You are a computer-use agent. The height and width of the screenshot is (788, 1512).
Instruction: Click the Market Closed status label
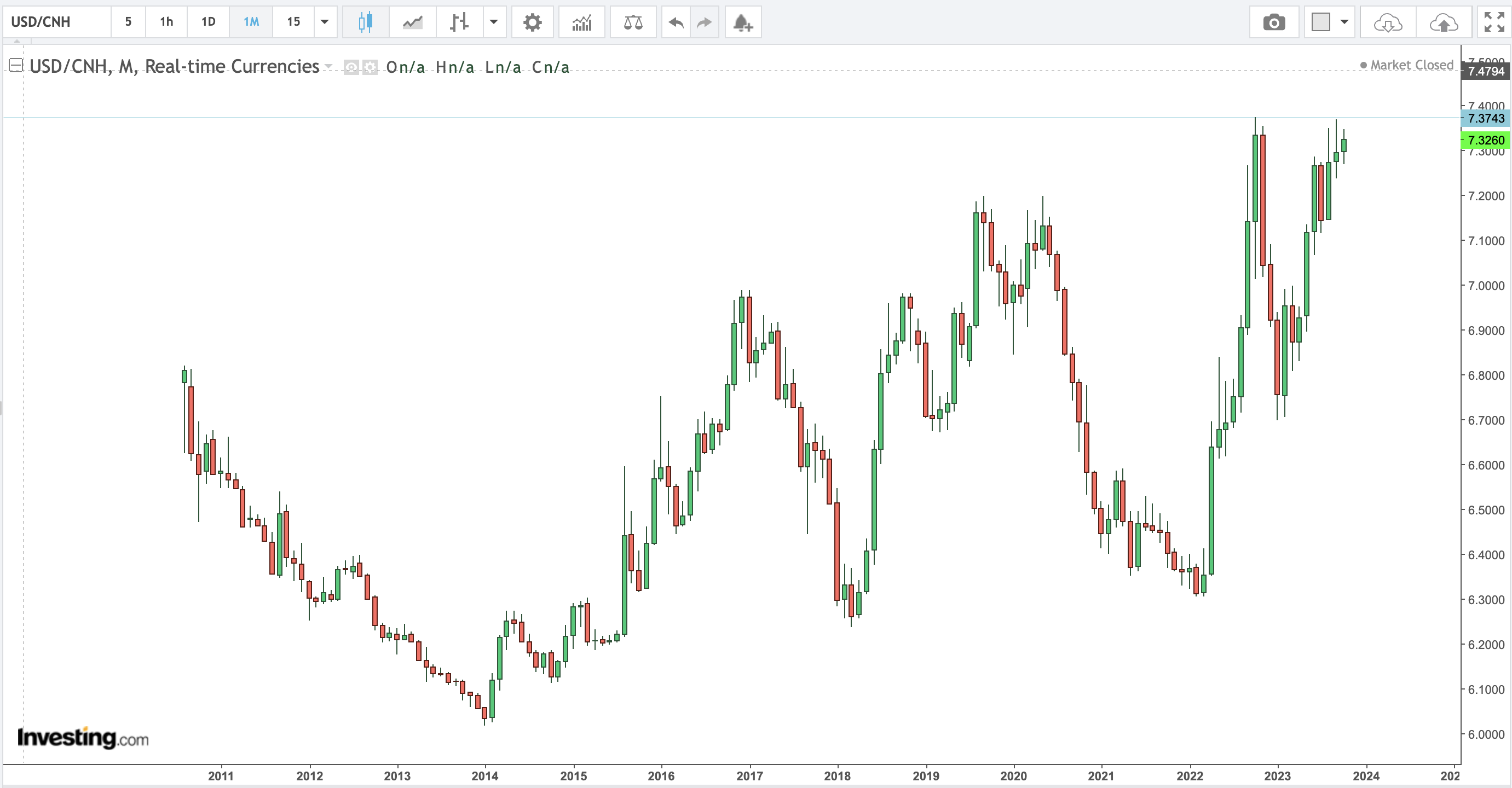click(1406, 65)
